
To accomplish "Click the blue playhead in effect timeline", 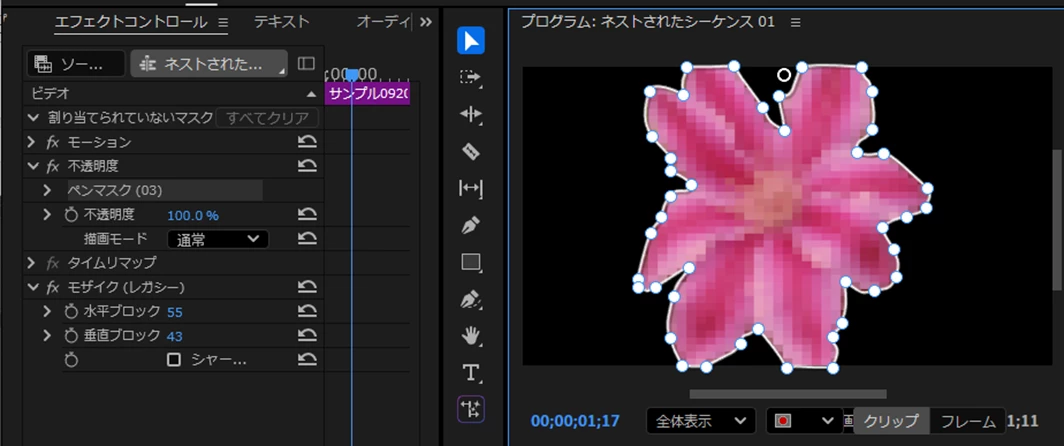I will coord(352,75).
